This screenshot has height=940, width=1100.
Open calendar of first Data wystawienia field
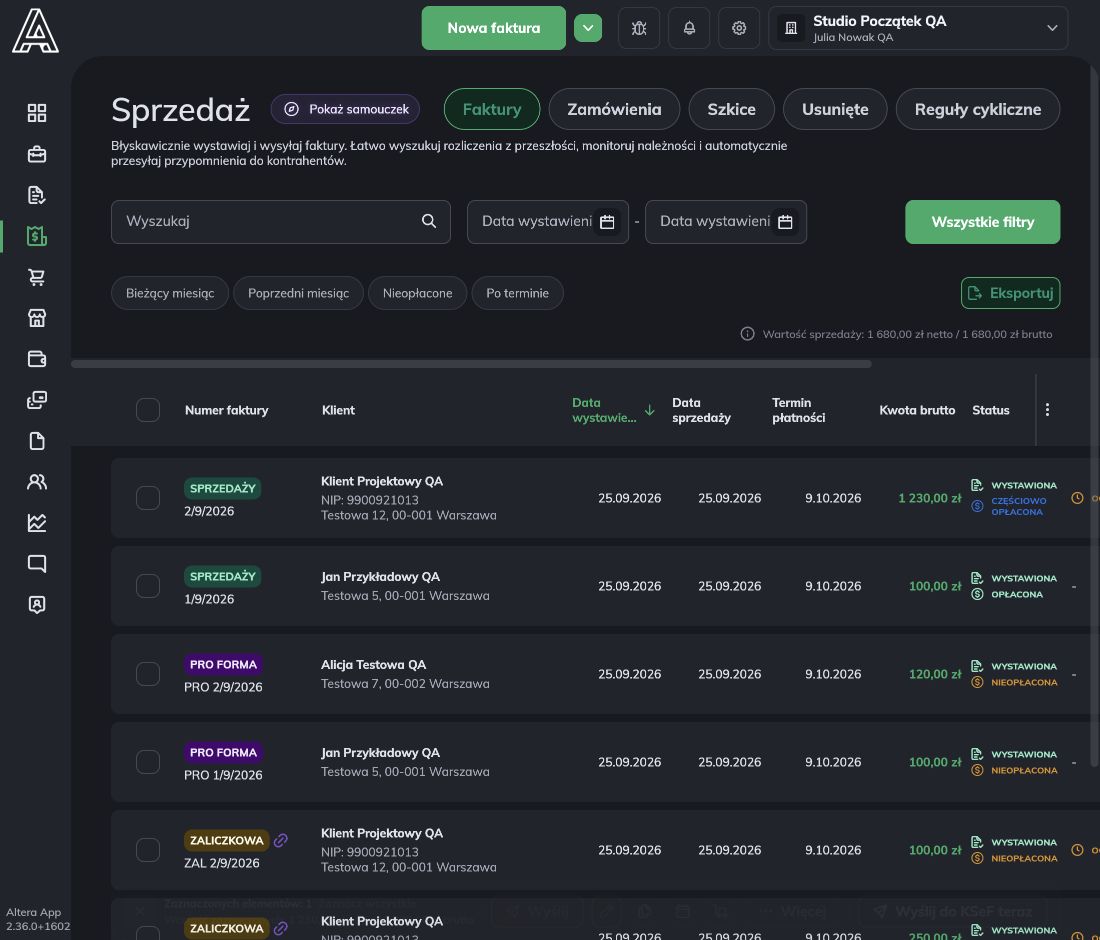click(607, 222)
